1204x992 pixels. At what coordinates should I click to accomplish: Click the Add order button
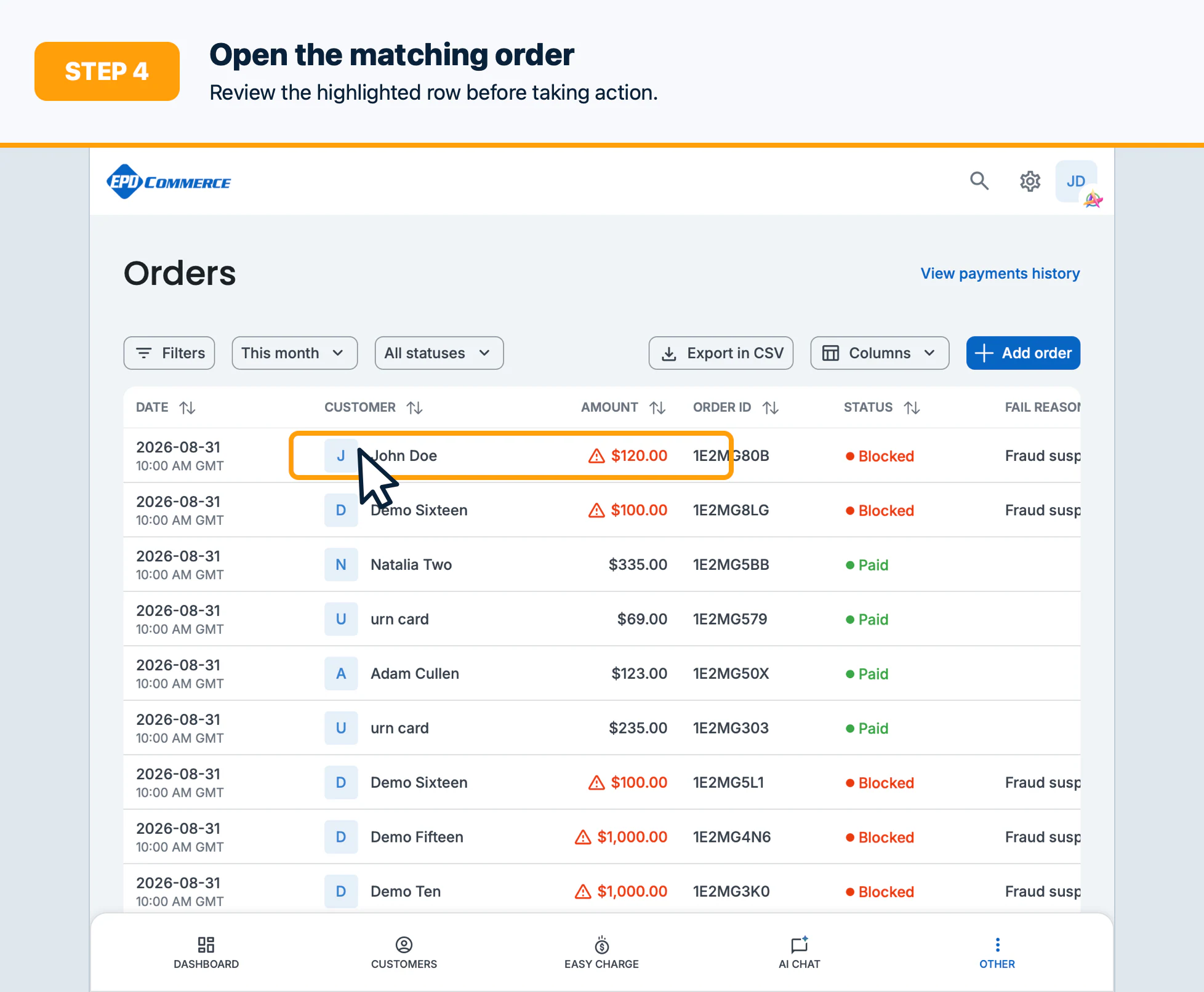[1023, 353]
